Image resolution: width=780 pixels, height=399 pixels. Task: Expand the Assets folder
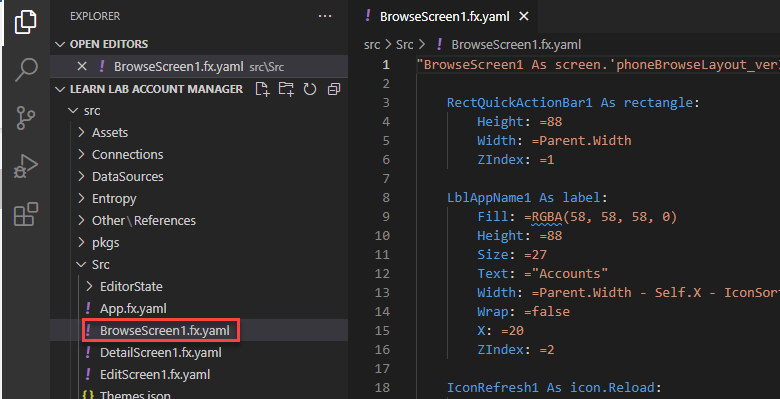coord(82,132)
